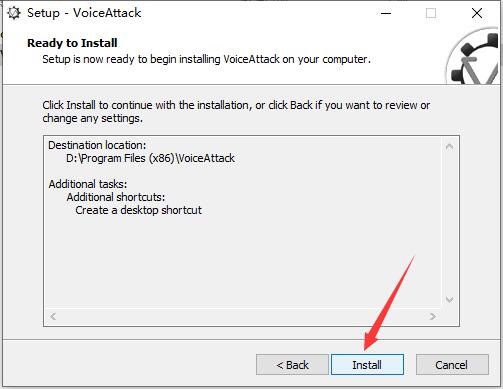Click the VoiceAttack logo in the header
The width and height of the screenshot is (503, 389).
point(473,56)
